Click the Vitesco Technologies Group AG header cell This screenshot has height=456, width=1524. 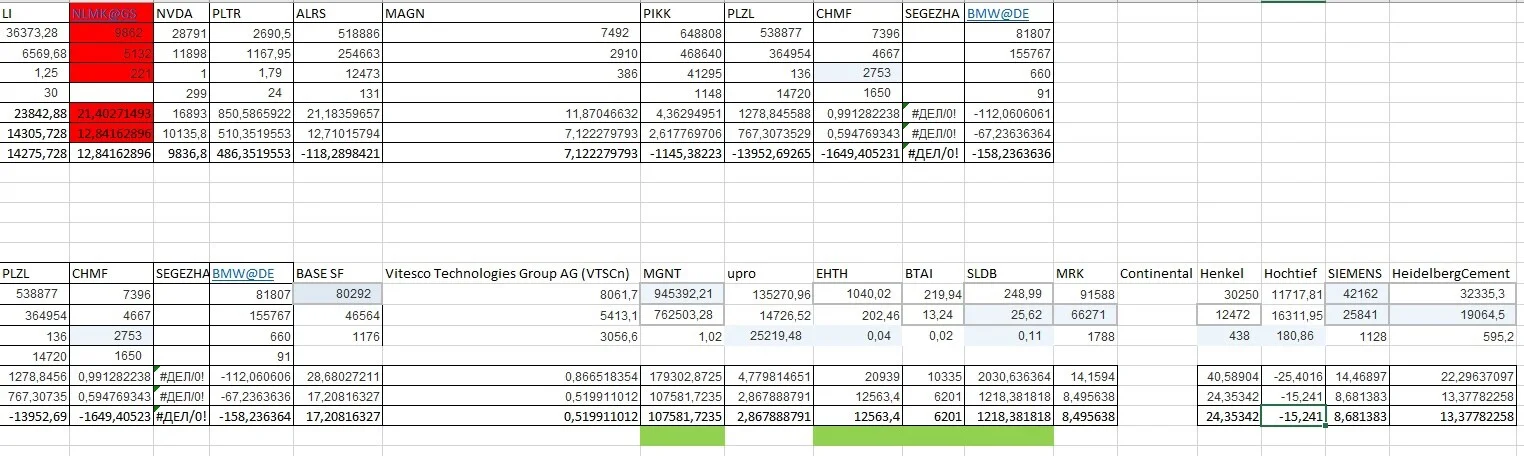click(512, 273)
